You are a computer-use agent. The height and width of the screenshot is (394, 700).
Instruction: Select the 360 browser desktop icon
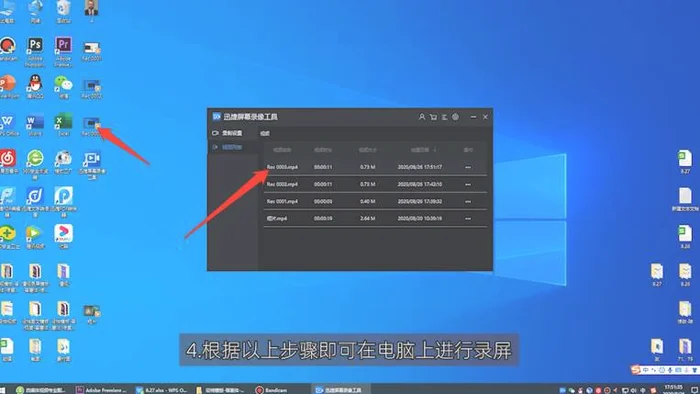[x=35, y=164]
